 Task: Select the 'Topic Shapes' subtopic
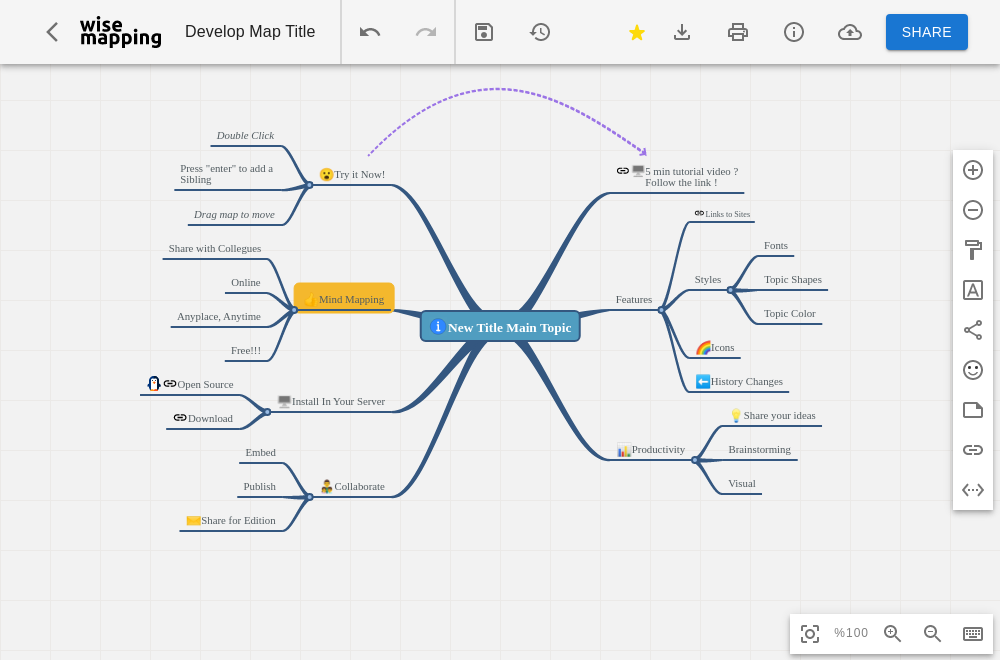(x=793, y=280)
